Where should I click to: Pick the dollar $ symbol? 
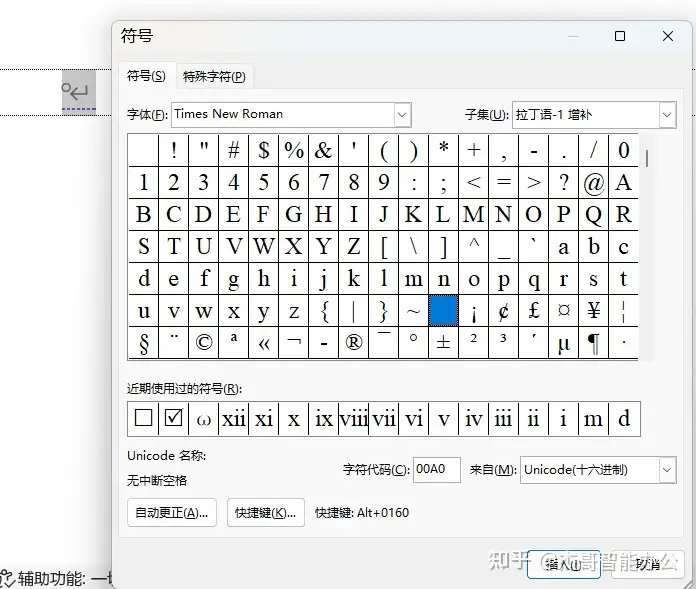264,150
